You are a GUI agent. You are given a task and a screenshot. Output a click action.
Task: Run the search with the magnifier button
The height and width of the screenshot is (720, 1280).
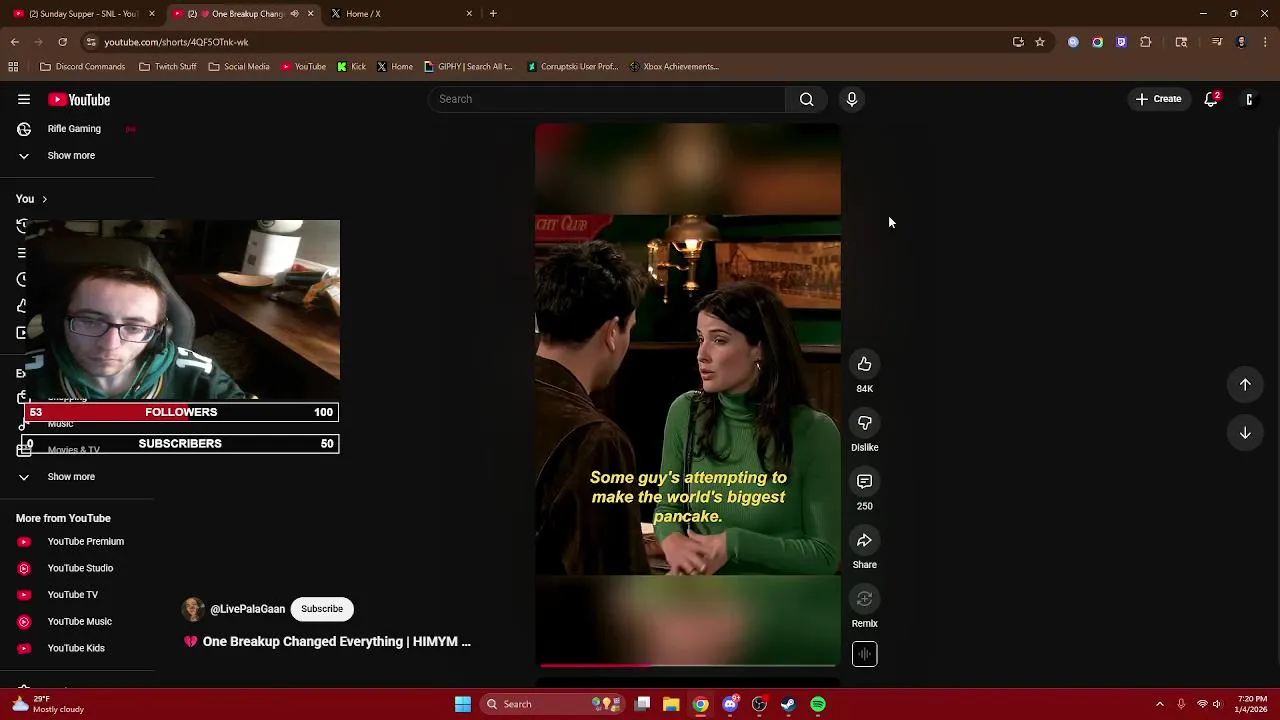pos(806,99)
